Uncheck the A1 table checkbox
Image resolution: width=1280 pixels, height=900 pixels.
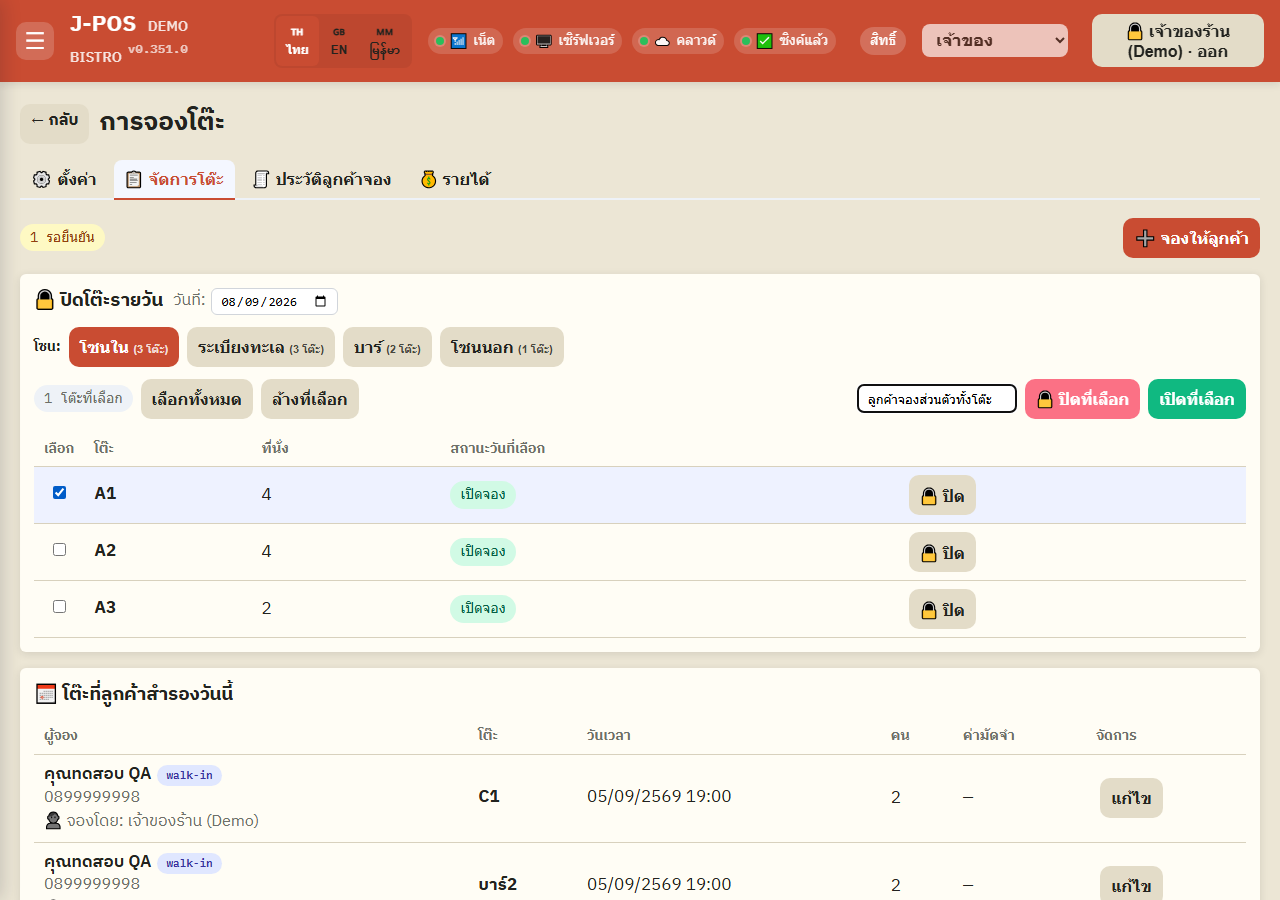tap(59, 493)
